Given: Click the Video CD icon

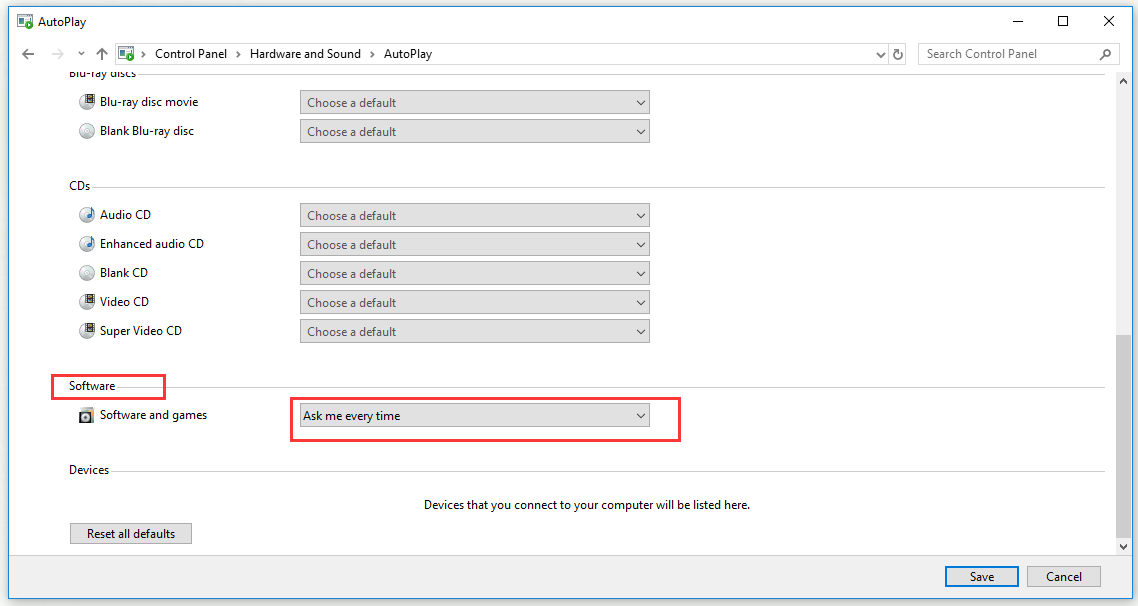Looking at the screenshot, I should pyautogui.click(x=87, y=302).
